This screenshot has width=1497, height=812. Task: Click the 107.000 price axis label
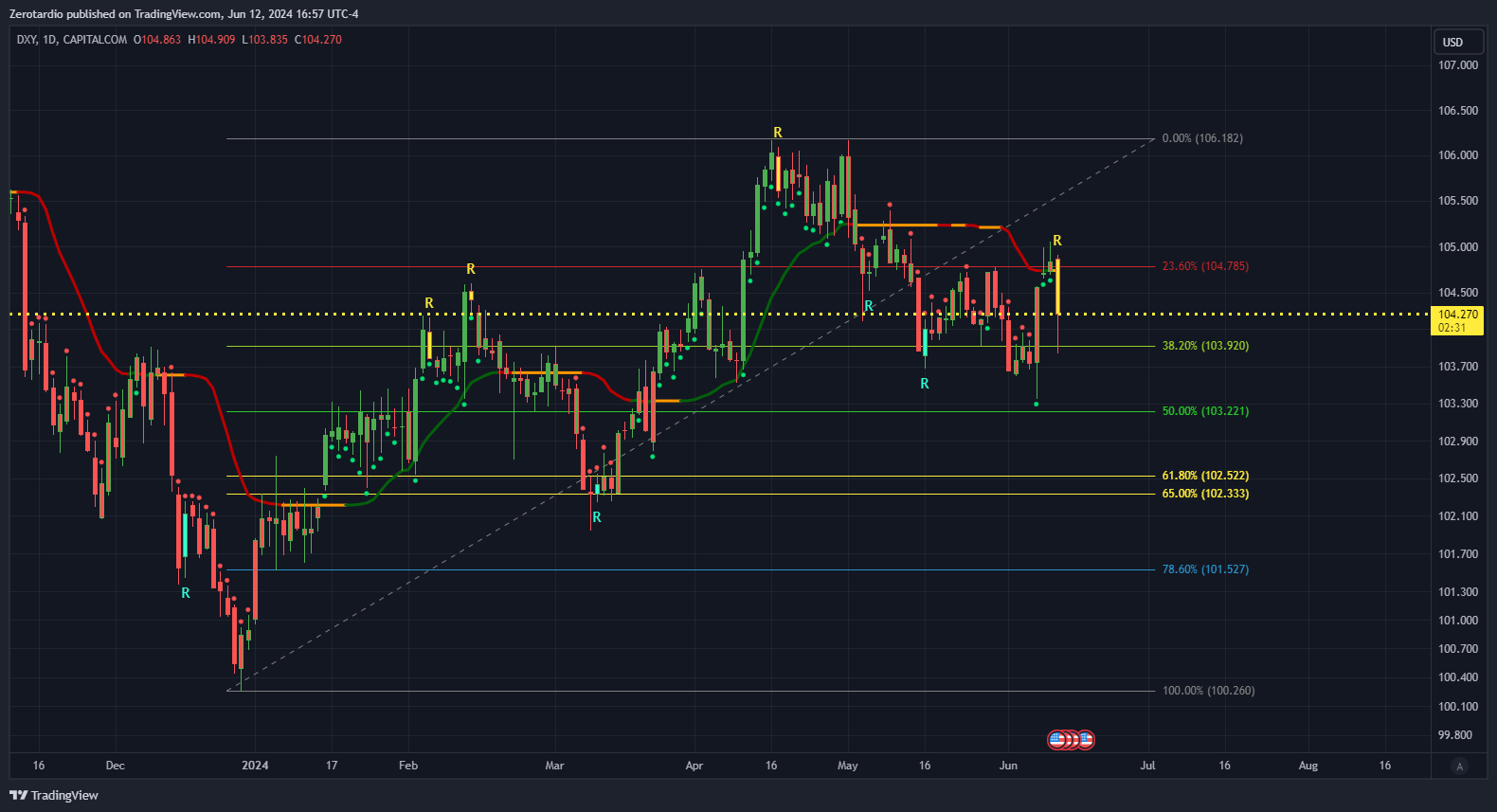click(x=1458, y=65)
